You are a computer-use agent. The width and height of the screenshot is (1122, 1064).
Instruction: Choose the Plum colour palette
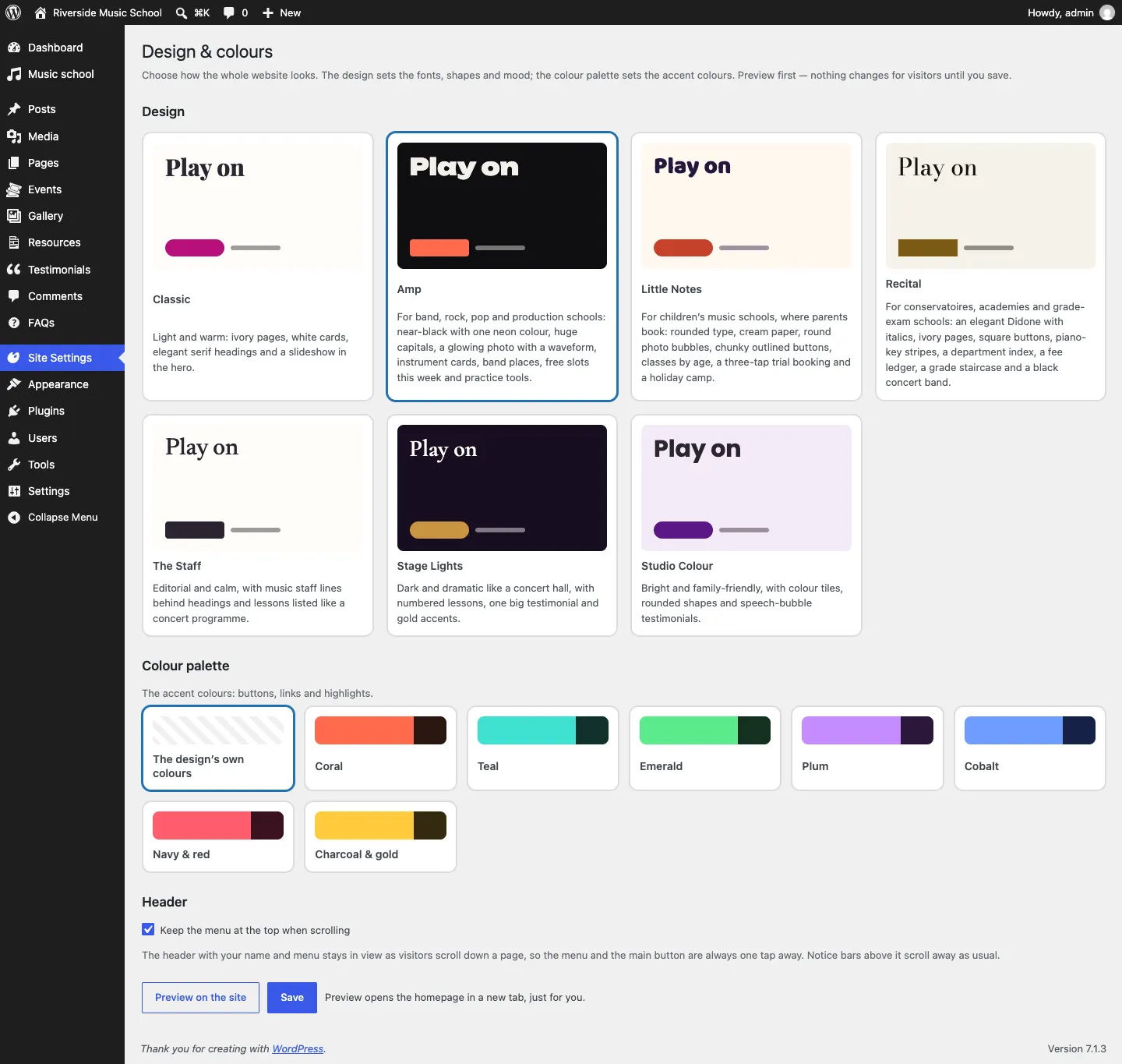pos(867,748)
